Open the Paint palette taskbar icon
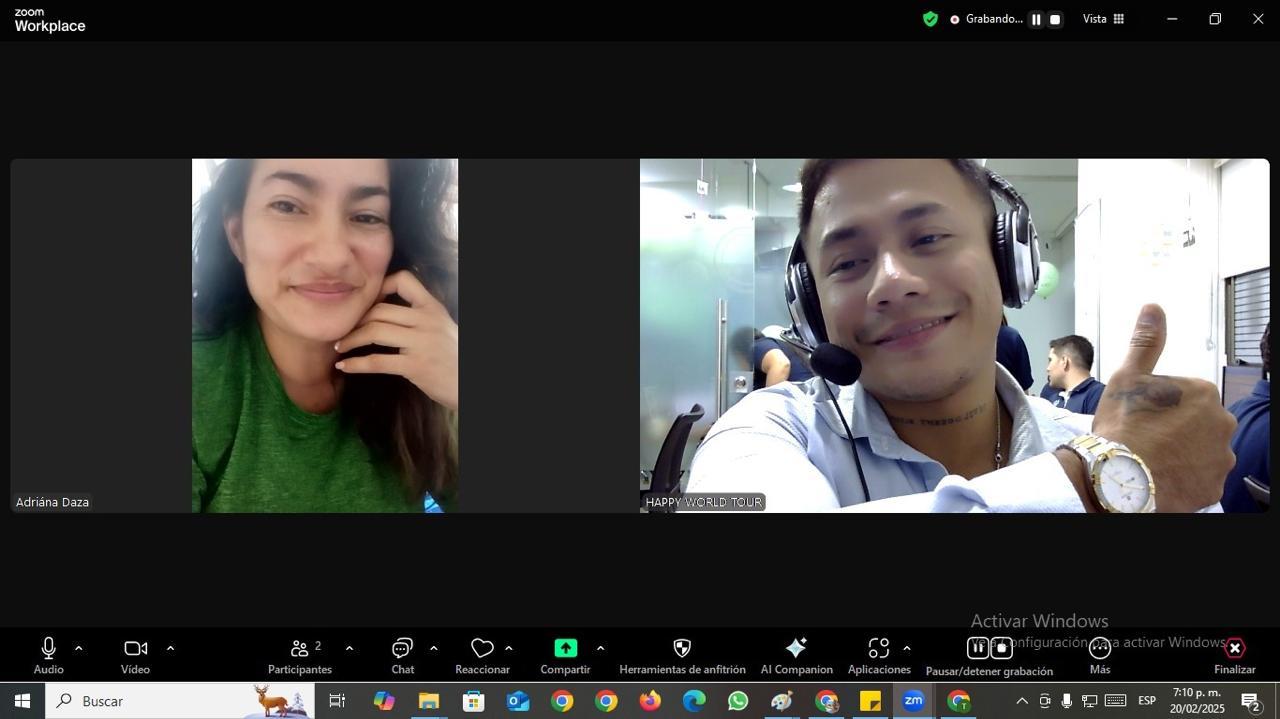The height and width of the screenshot is (719, 1280). pyautogui.click(x=782, y=701)
